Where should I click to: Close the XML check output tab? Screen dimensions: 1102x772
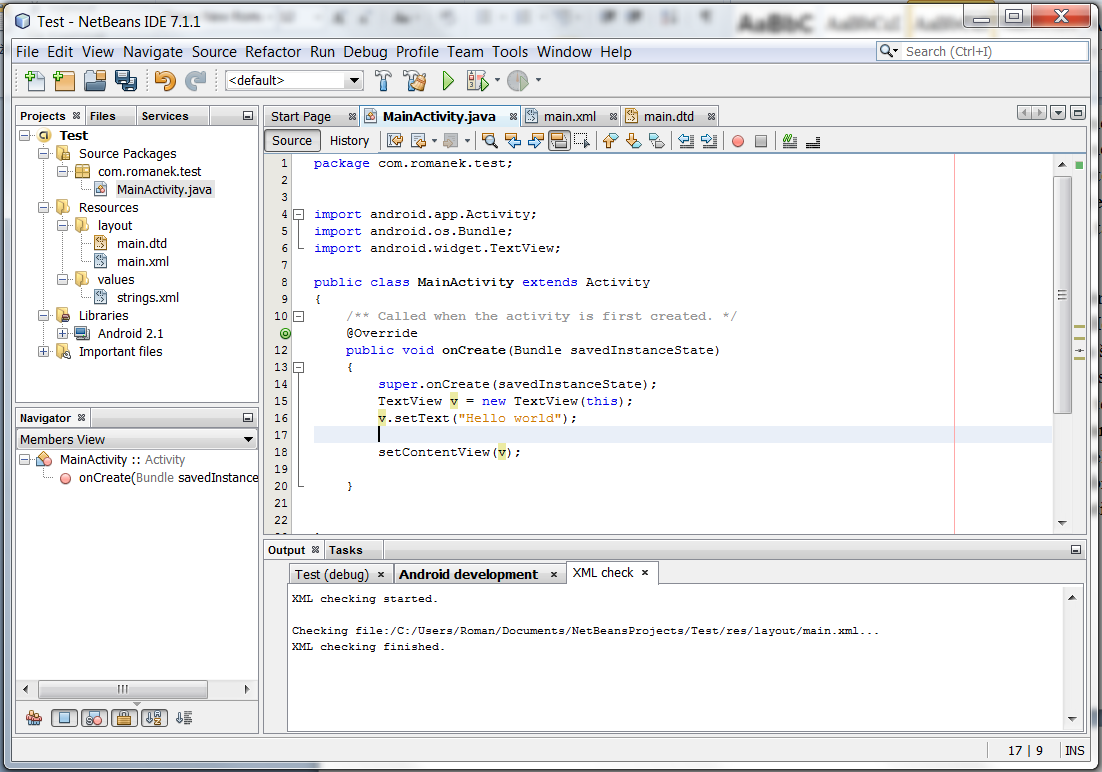point(644,573)
